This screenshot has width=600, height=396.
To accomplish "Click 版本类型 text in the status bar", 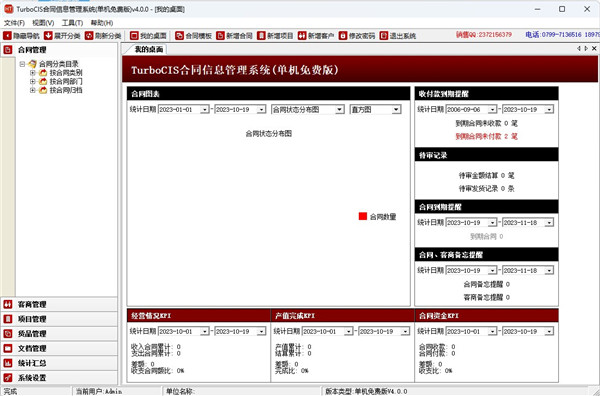I will click(366, 391).
